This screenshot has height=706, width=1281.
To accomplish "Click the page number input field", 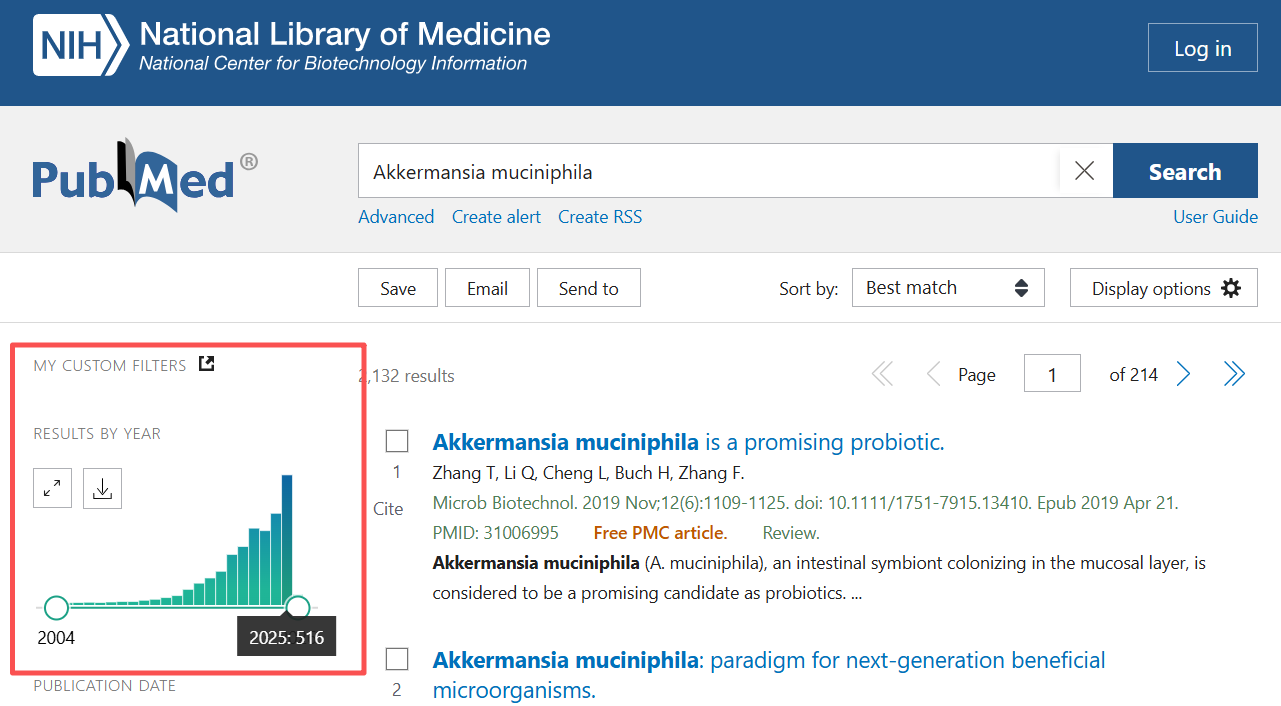I will (1052, 375).
